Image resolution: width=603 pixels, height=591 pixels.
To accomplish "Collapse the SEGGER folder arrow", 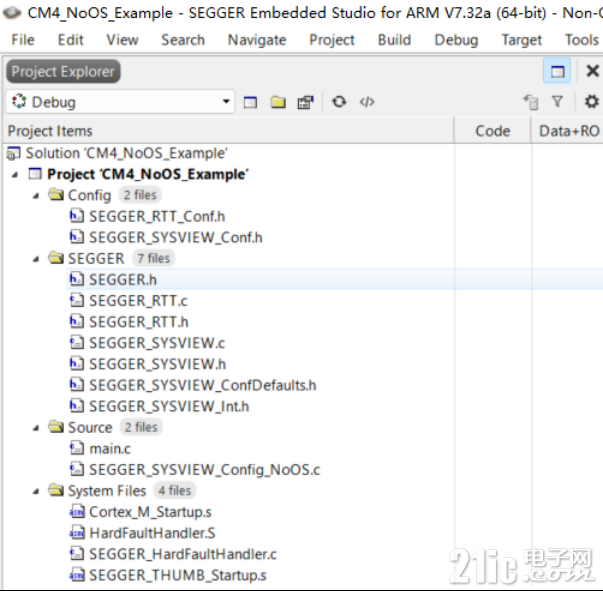I will (36, 259).
